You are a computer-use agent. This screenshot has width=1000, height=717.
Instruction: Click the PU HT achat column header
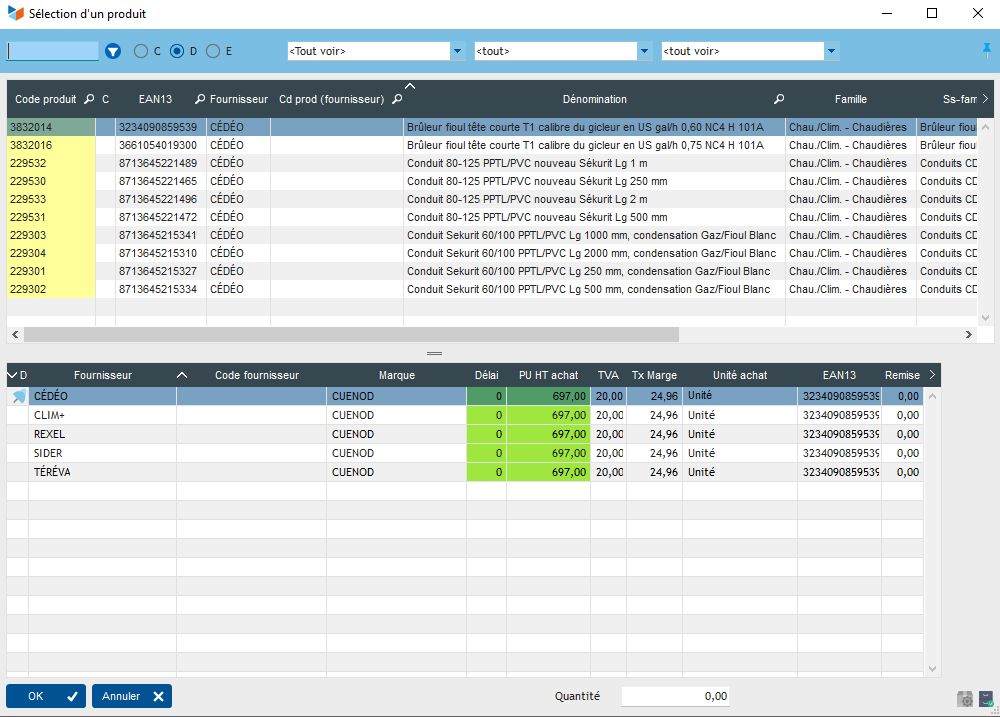[x=548, y=375]
